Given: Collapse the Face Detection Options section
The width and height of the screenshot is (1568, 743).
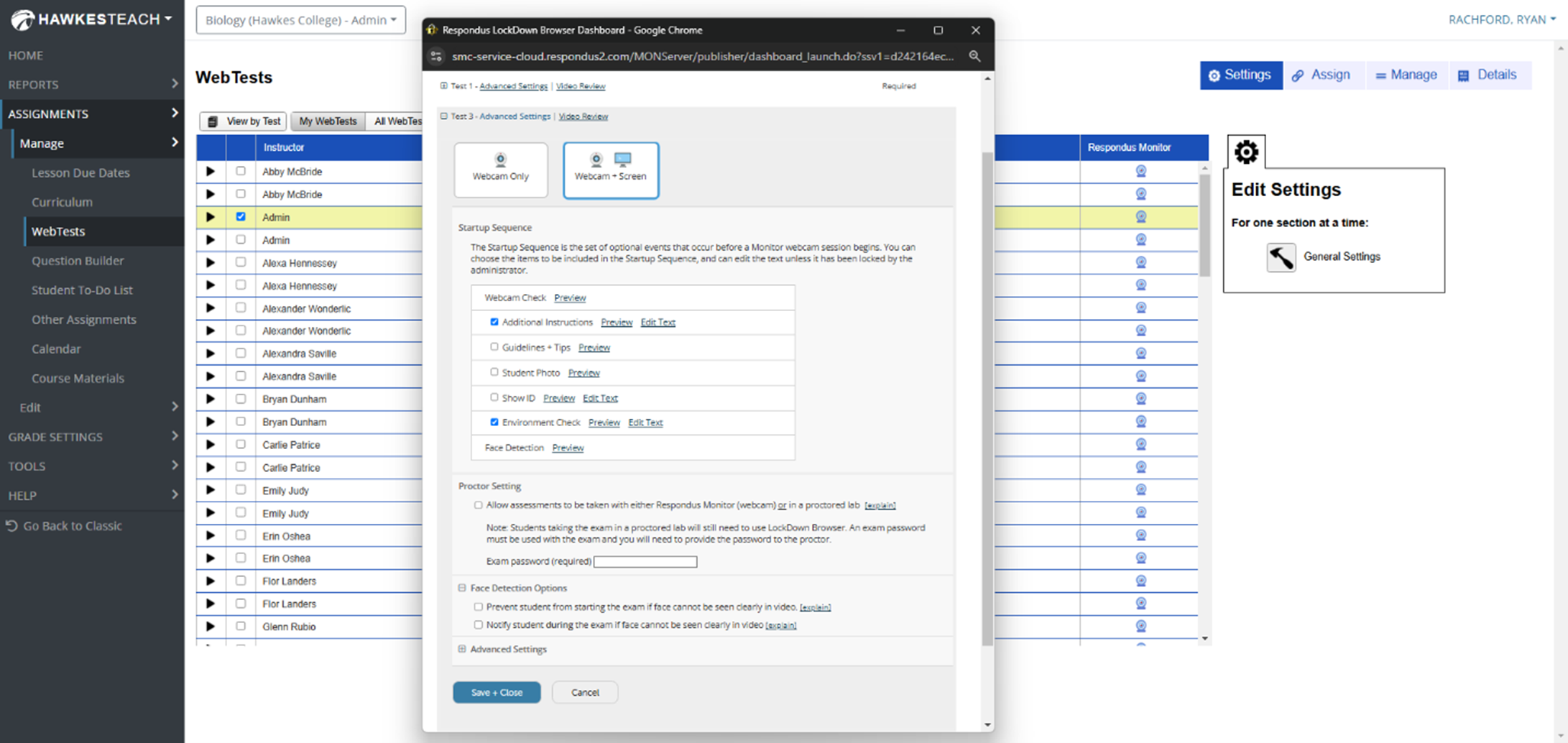Looking at the screenshot, I should click(462, 588).
